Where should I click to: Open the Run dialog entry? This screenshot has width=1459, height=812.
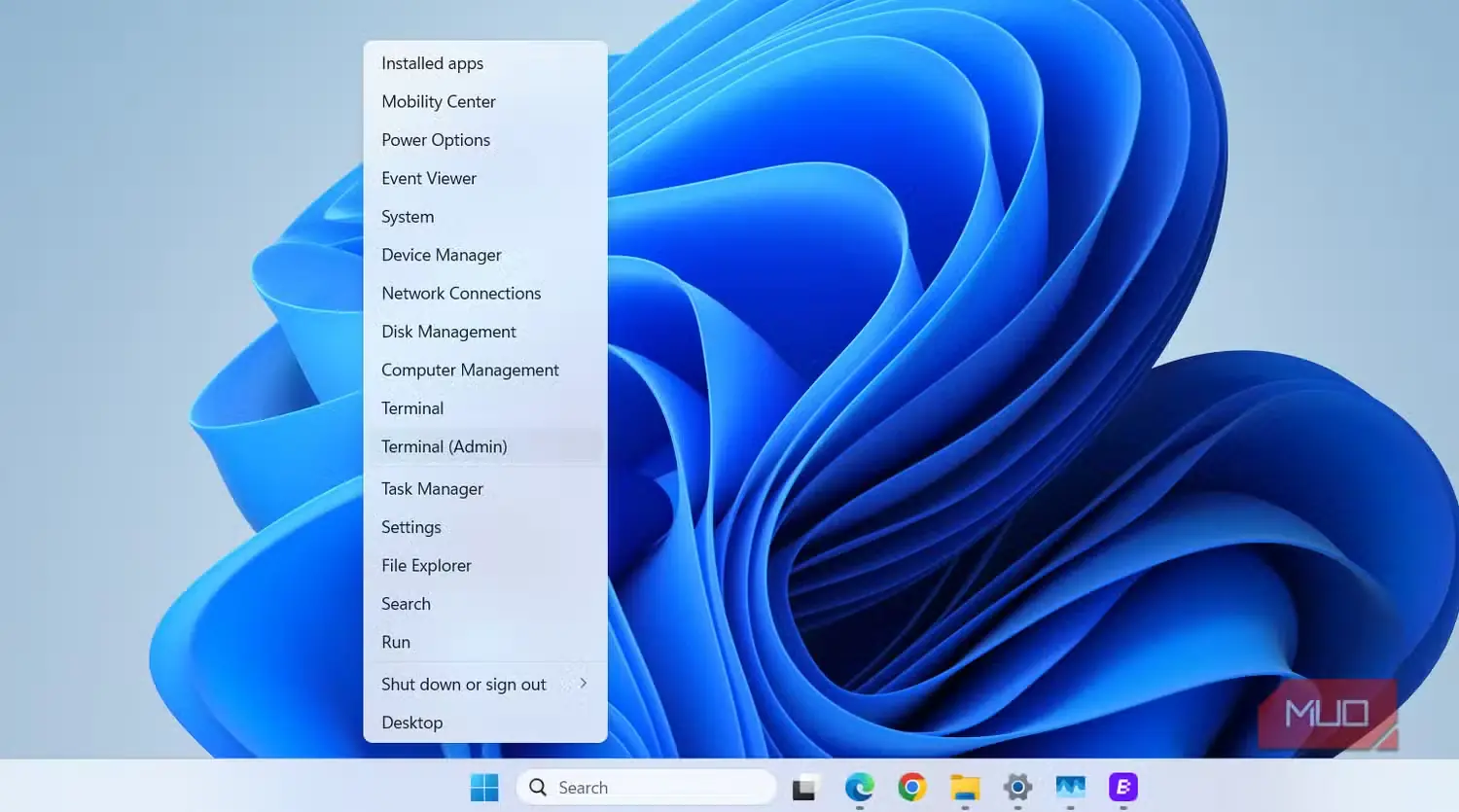(485, 642)
